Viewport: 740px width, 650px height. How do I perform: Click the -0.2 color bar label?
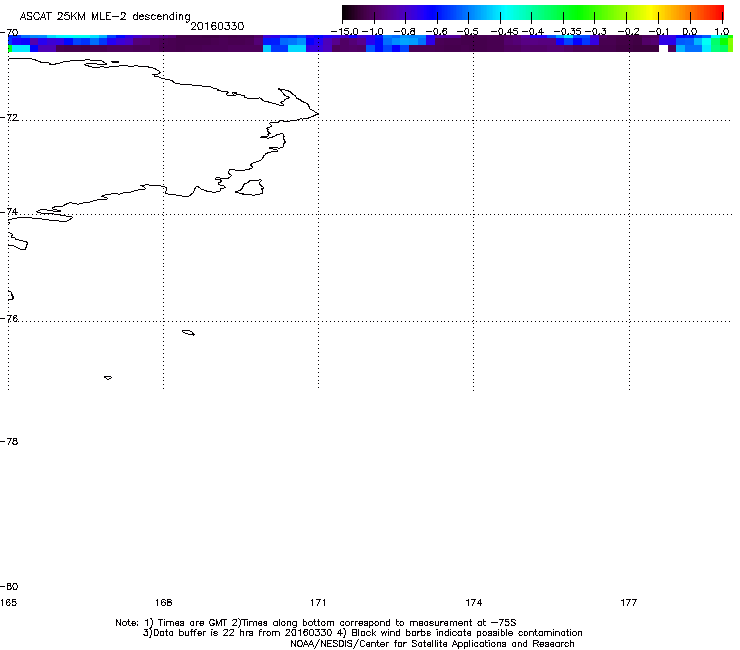628,32
